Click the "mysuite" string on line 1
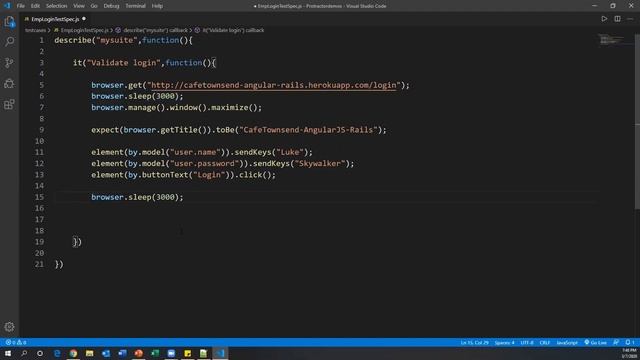 pos(116,40)
